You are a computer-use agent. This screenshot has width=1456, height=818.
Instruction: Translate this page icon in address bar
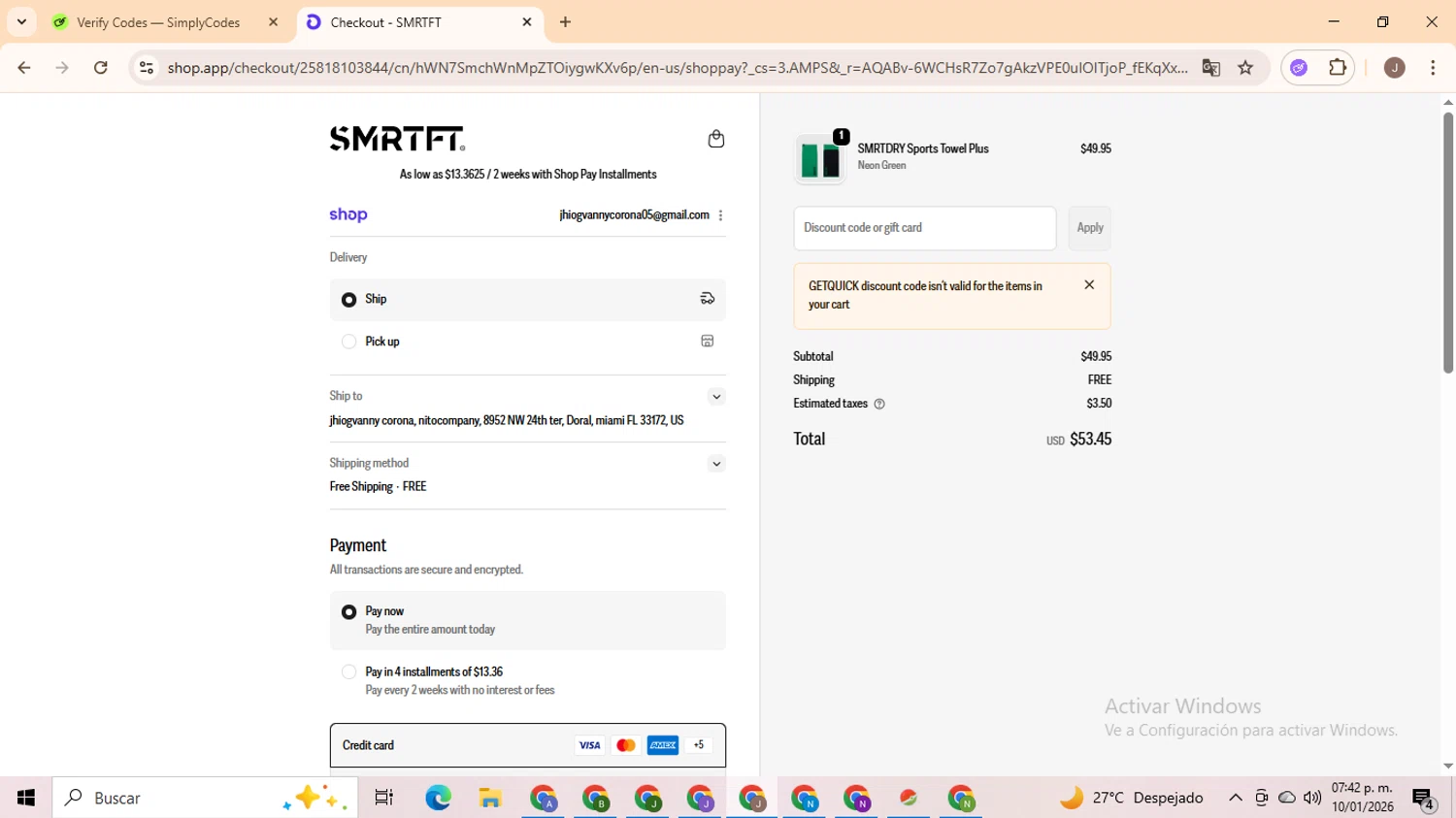pos(1210,68)
